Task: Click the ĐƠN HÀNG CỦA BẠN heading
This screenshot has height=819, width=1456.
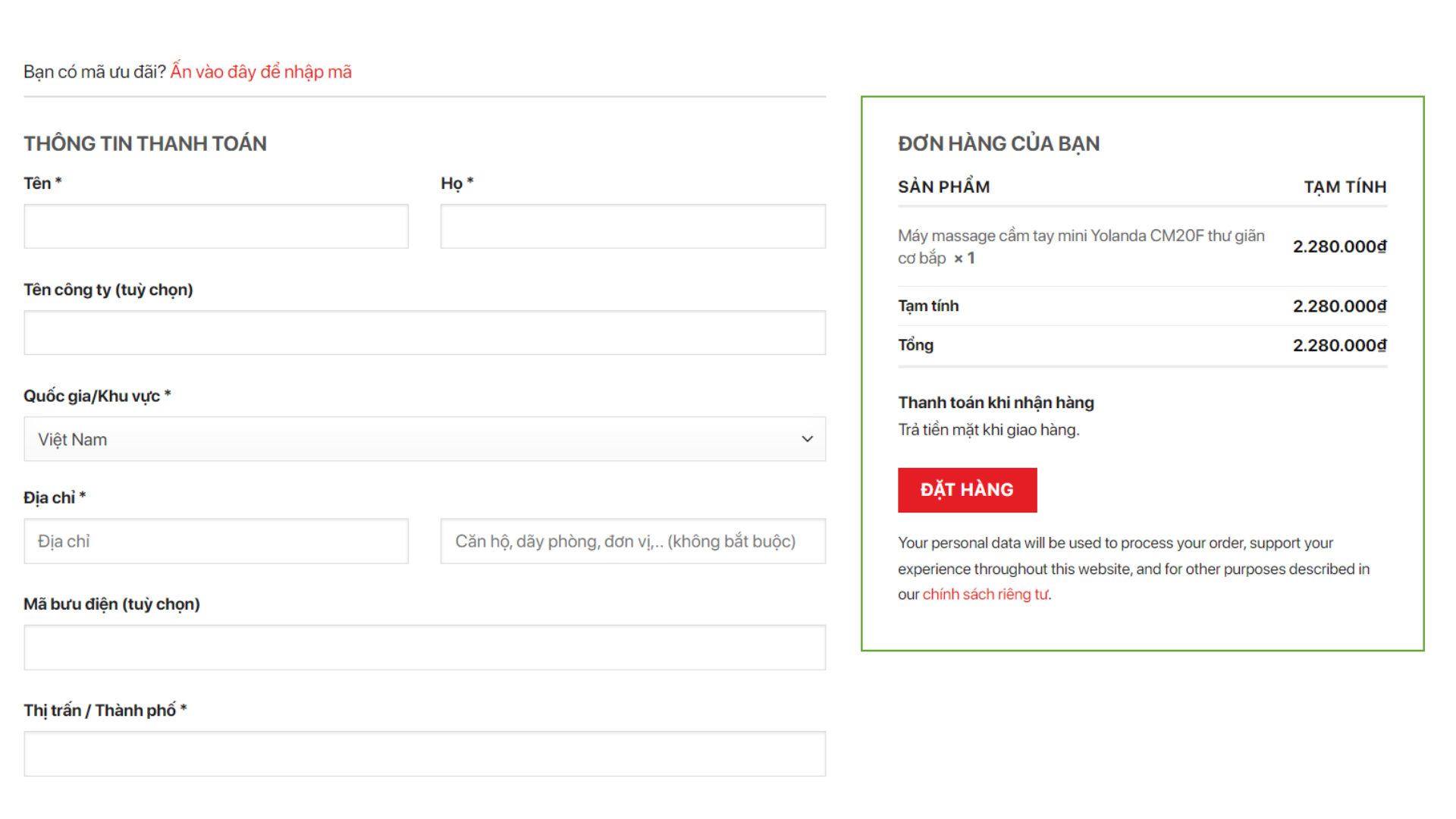Action: 998,144
